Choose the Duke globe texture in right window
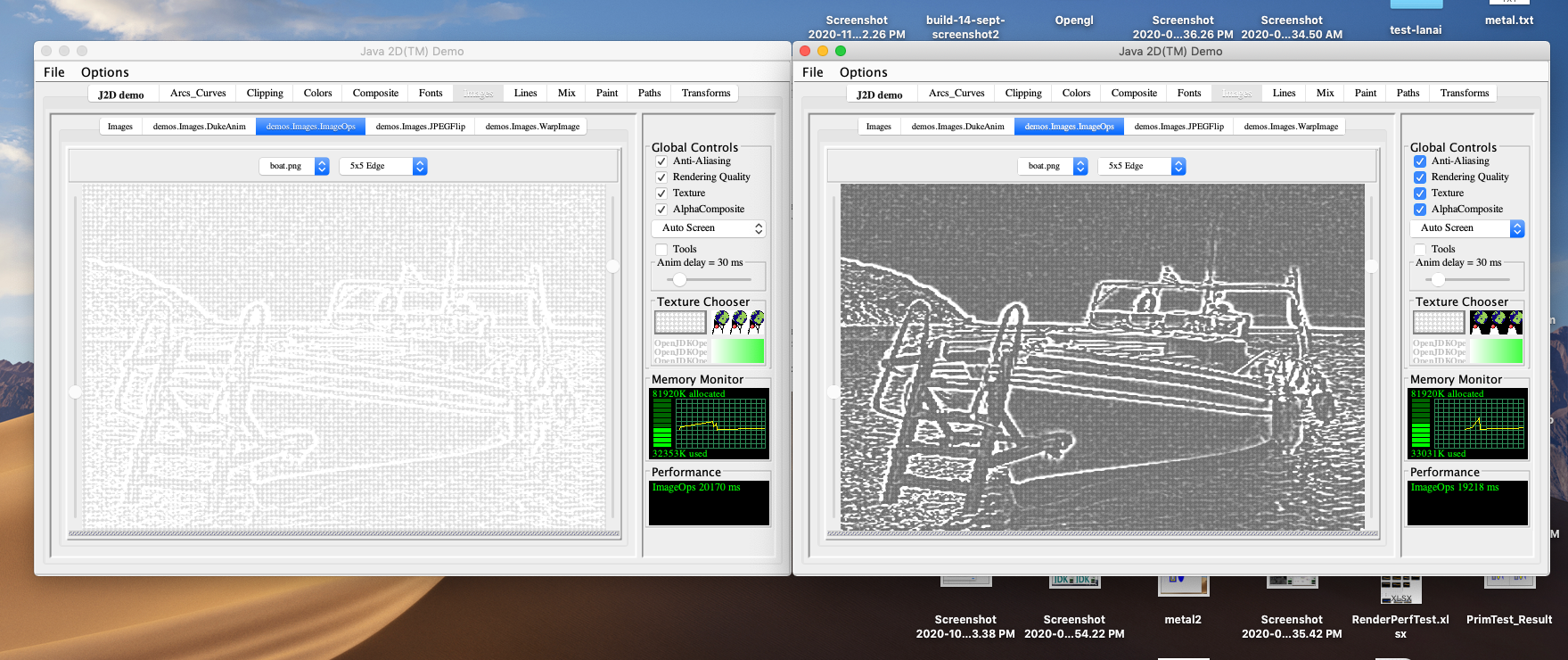Viewport: 1568px width, 660px height. [x=1497, y=322]
